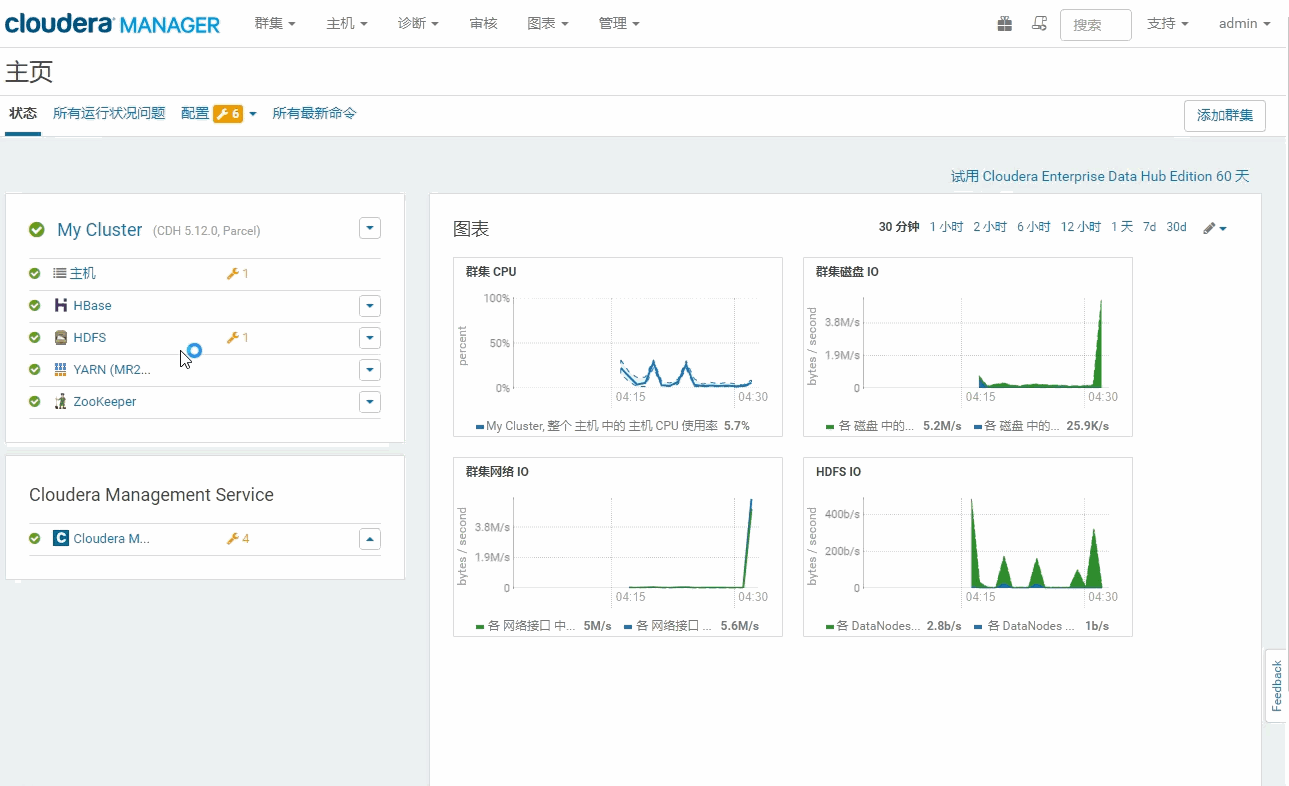
Task: Open the Feedback side tab
Action: [1276, 685]
